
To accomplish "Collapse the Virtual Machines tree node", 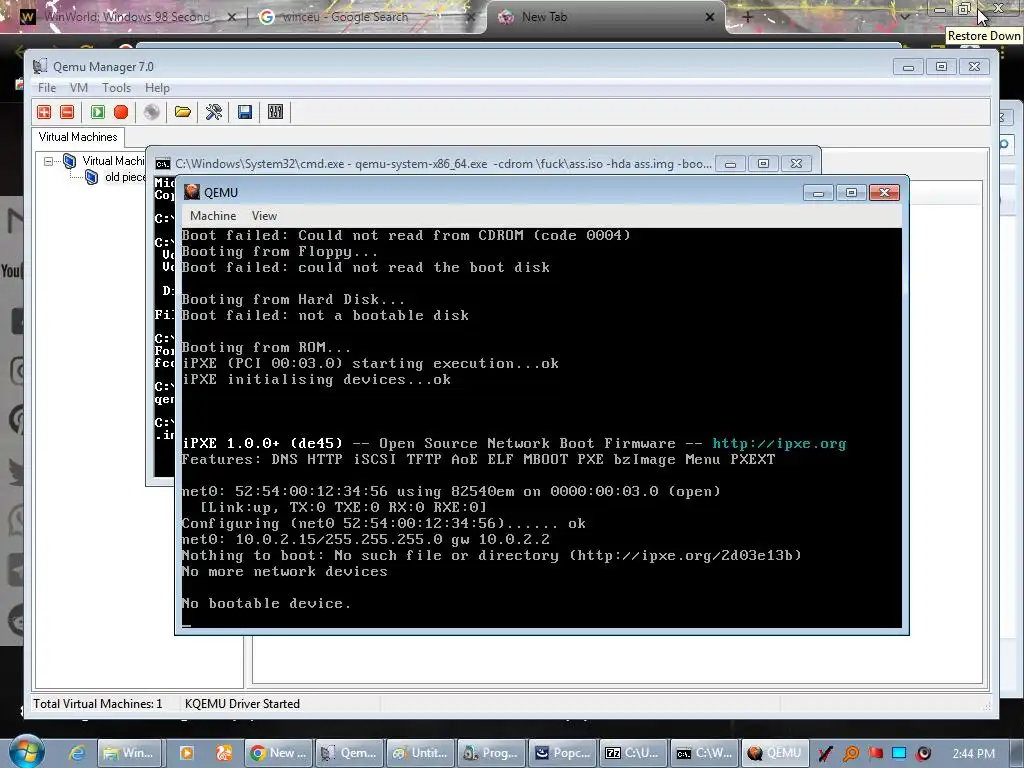I will point(48,161).
